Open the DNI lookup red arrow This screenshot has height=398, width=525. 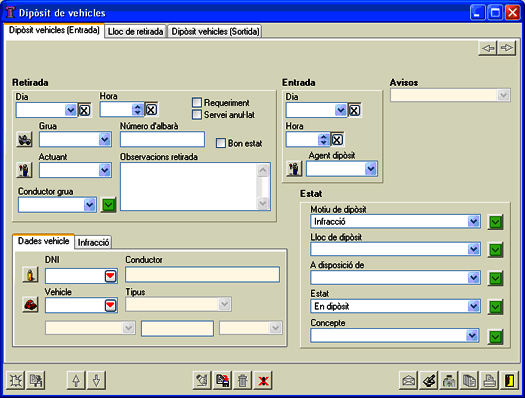(x=110, y=276)
